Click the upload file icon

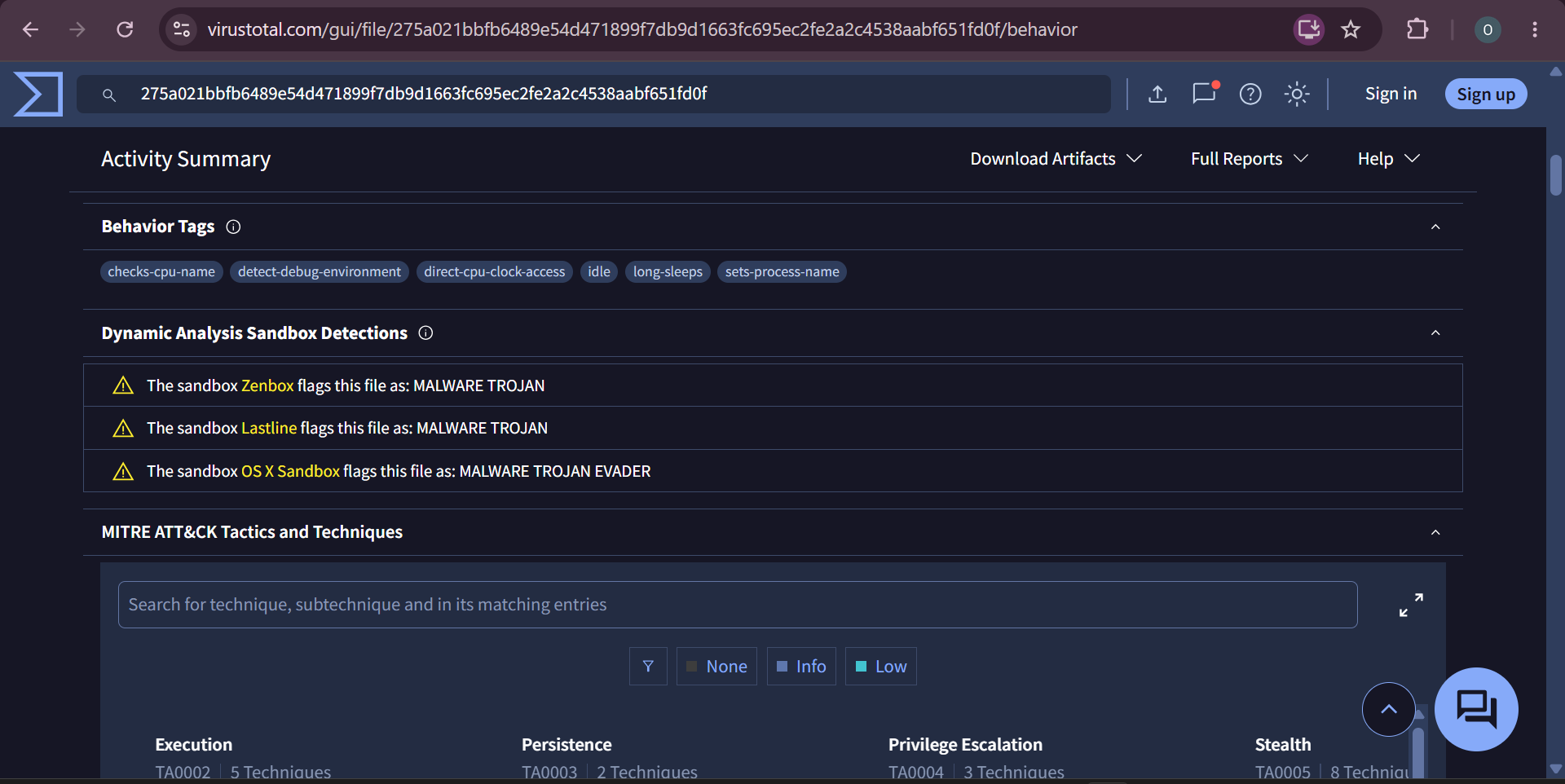click(x=1157, y=94)
